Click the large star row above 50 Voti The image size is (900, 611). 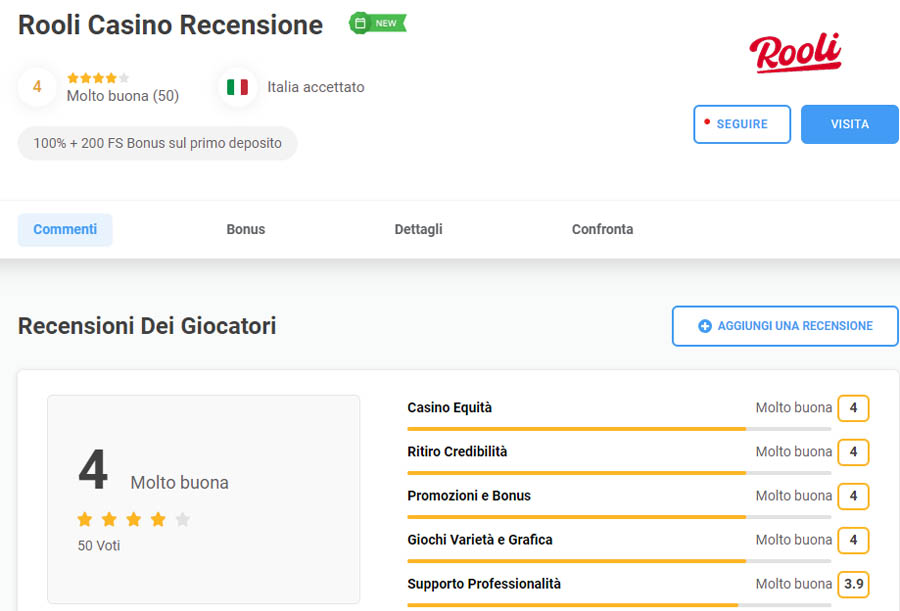133,519
